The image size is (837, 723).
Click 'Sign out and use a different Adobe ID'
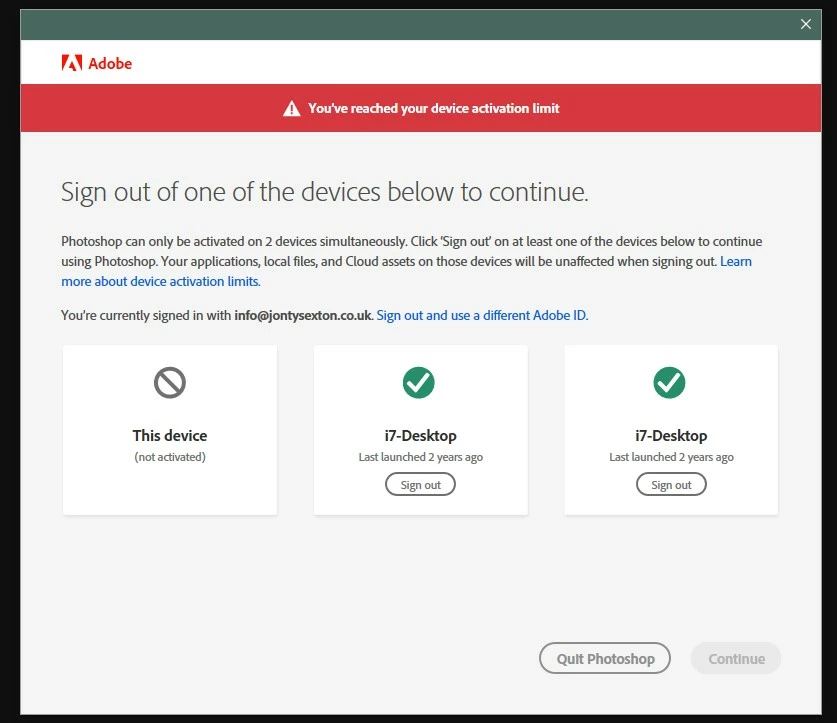[482, 315]
